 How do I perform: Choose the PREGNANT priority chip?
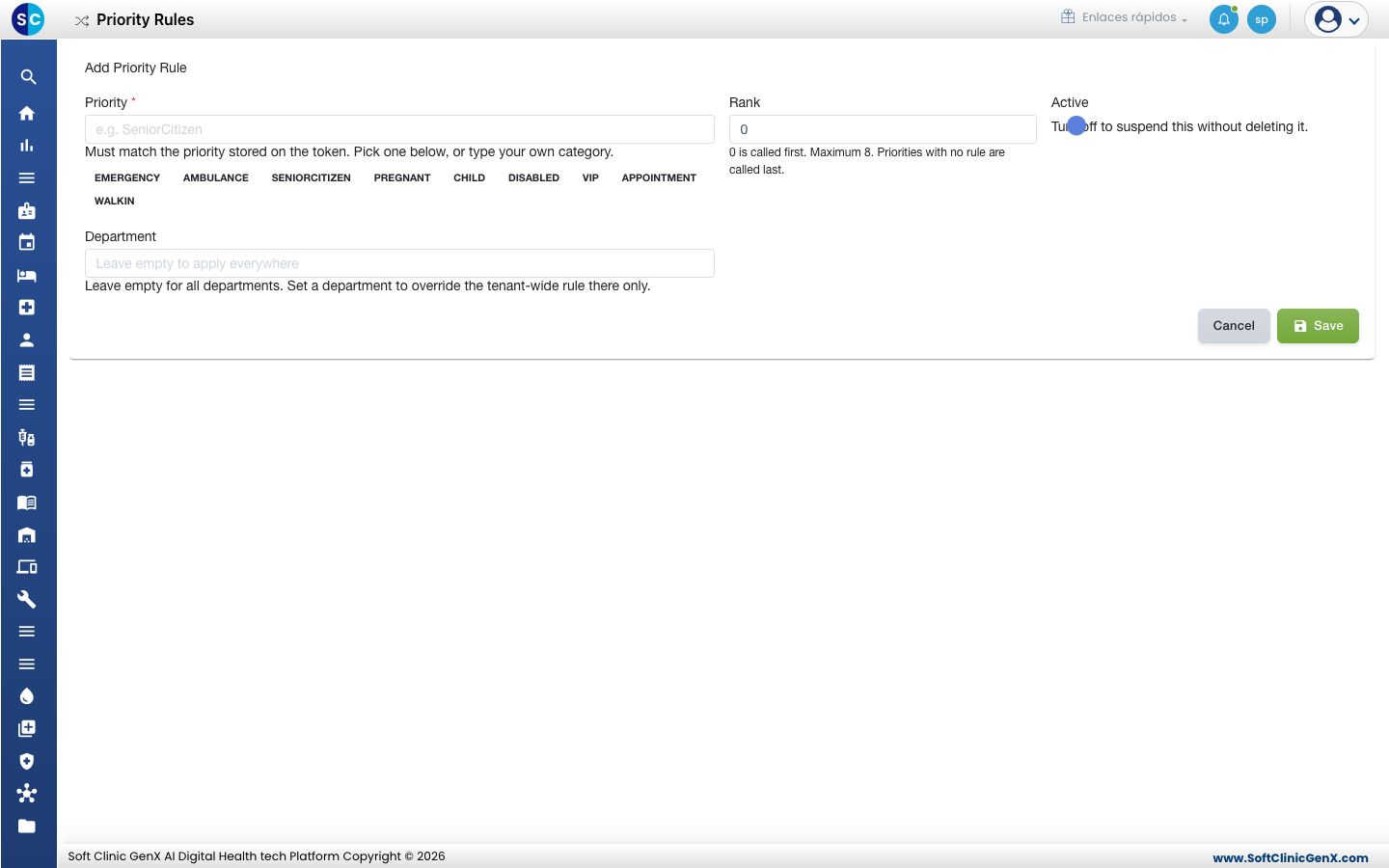[402, 177]
